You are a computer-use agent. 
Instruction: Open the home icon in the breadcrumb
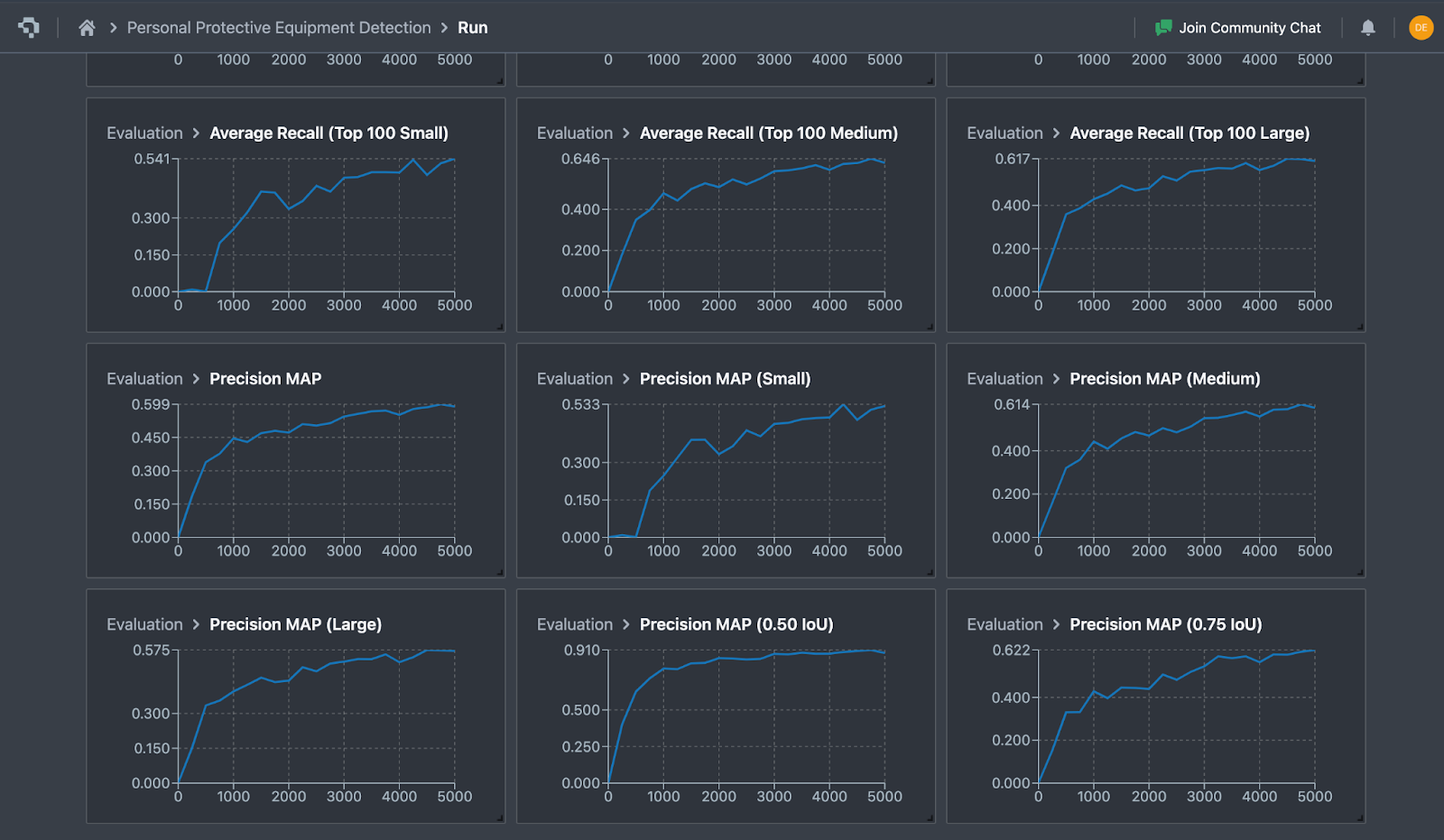86,27
